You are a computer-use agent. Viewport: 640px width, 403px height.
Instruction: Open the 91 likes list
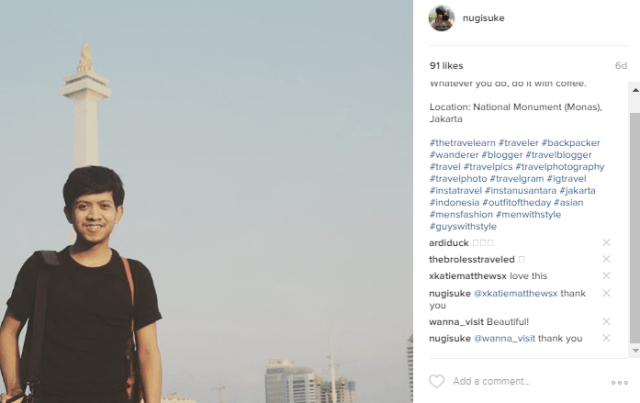pyautogui.click(x=446, y=66)
